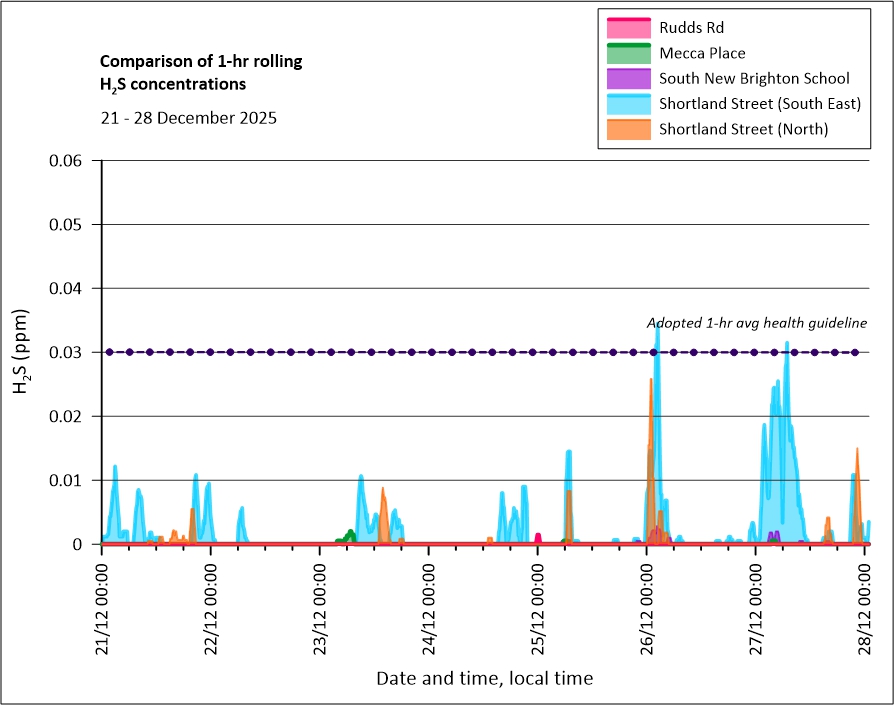Select the 26/12 00:00 x-axis date label
The width and height of the screenshot is (894, 705).
pyautogui.click(x=647, y=603)
